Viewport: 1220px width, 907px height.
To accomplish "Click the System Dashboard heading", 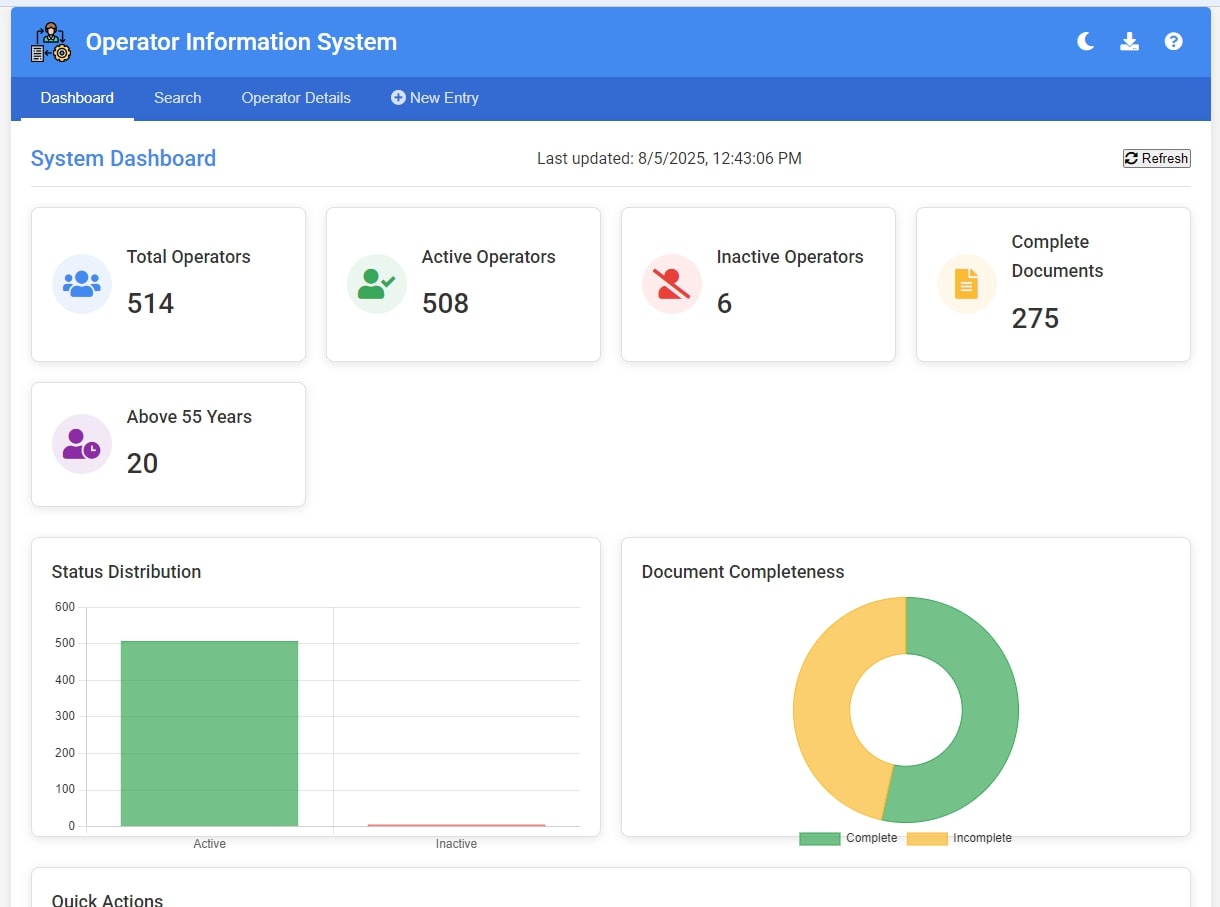I will pyautogui.click(x=123, y=158).
